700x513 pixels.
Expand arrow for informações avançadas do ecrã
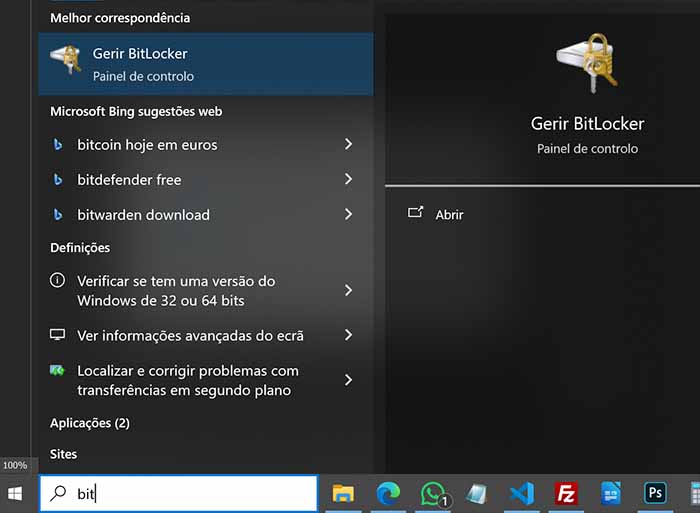pos(348,335)
